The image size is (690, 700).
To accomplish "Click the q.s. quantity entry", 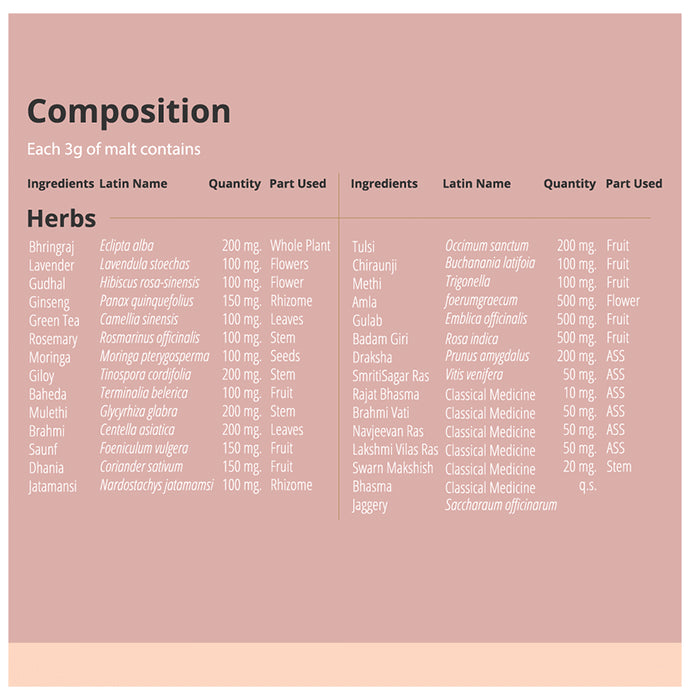I will tap(587, 486).
